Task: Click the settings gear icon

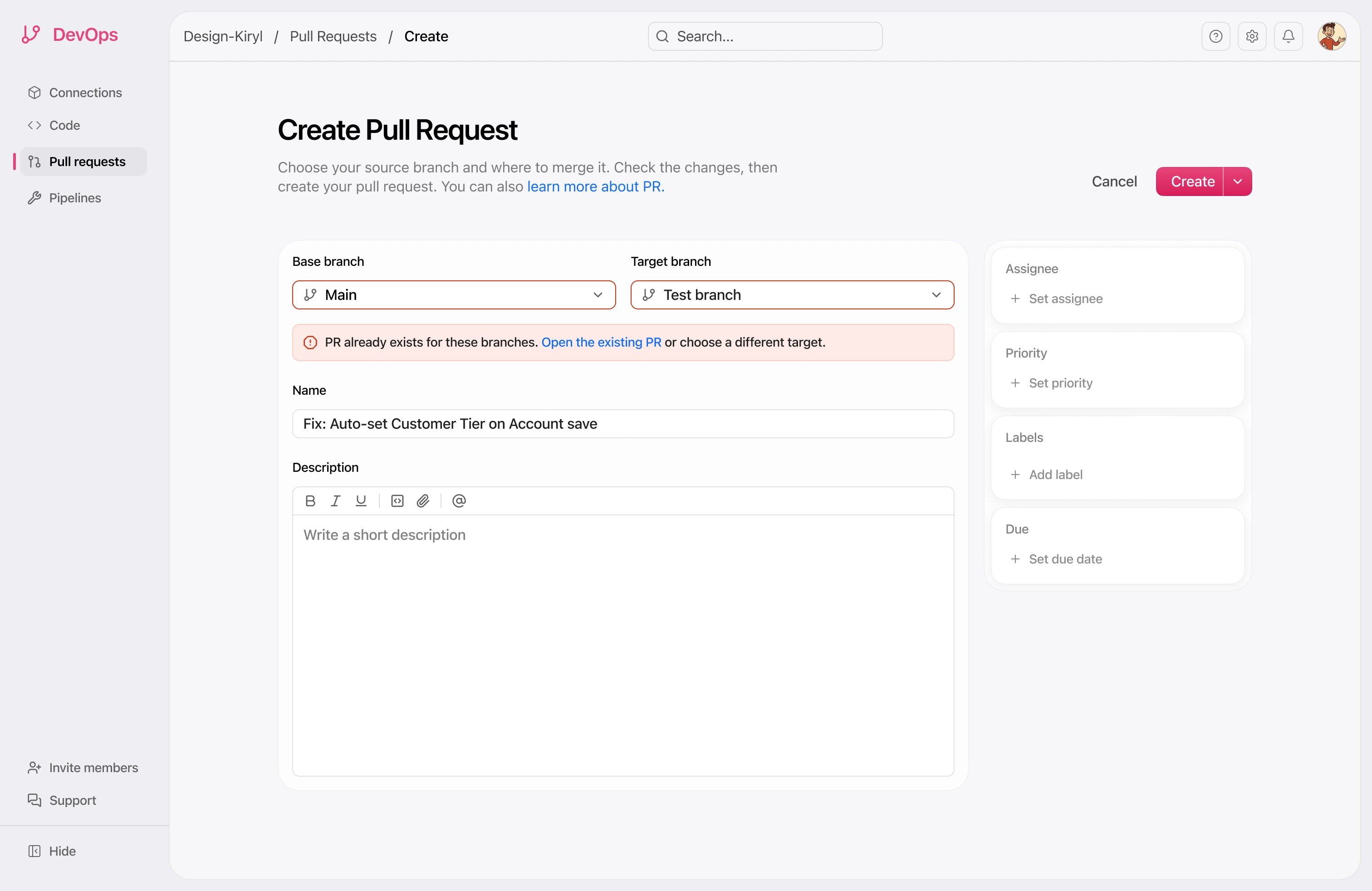Action: tap(1251, 36)
